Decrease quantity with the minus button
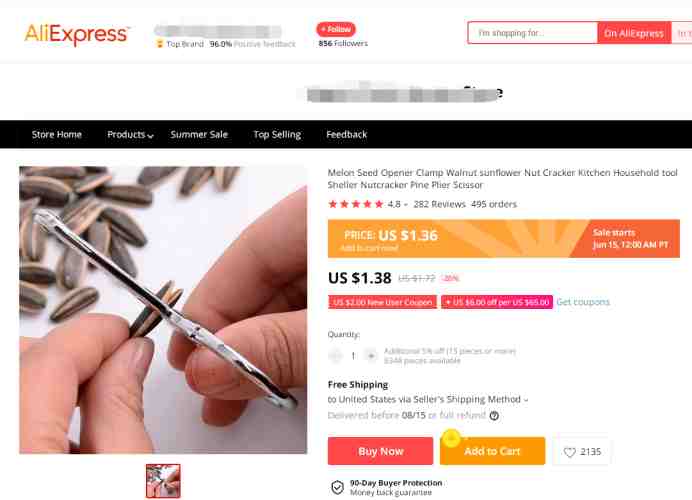 335,356
